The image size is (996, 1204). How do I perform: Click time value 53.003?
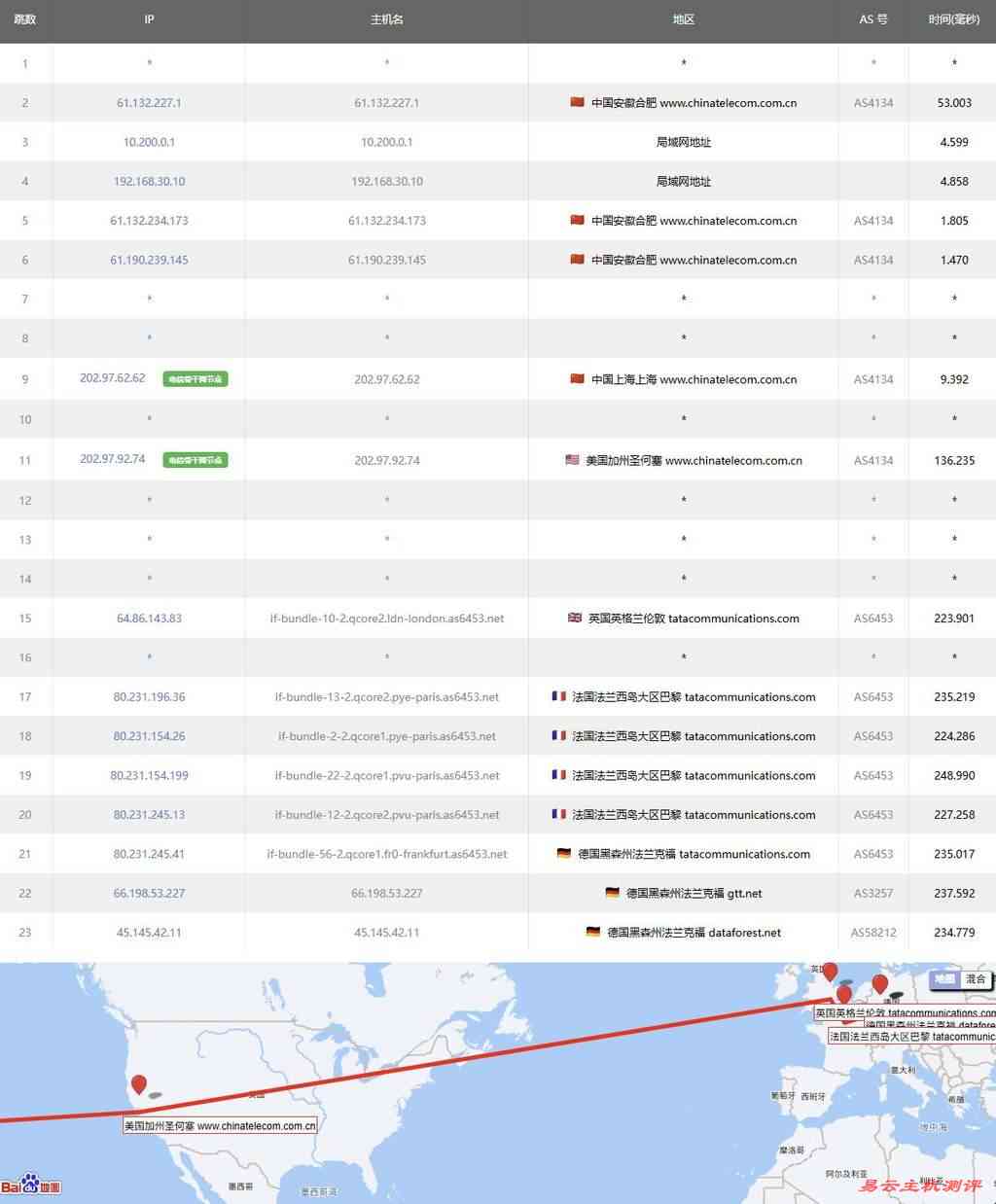pos(954,102)
